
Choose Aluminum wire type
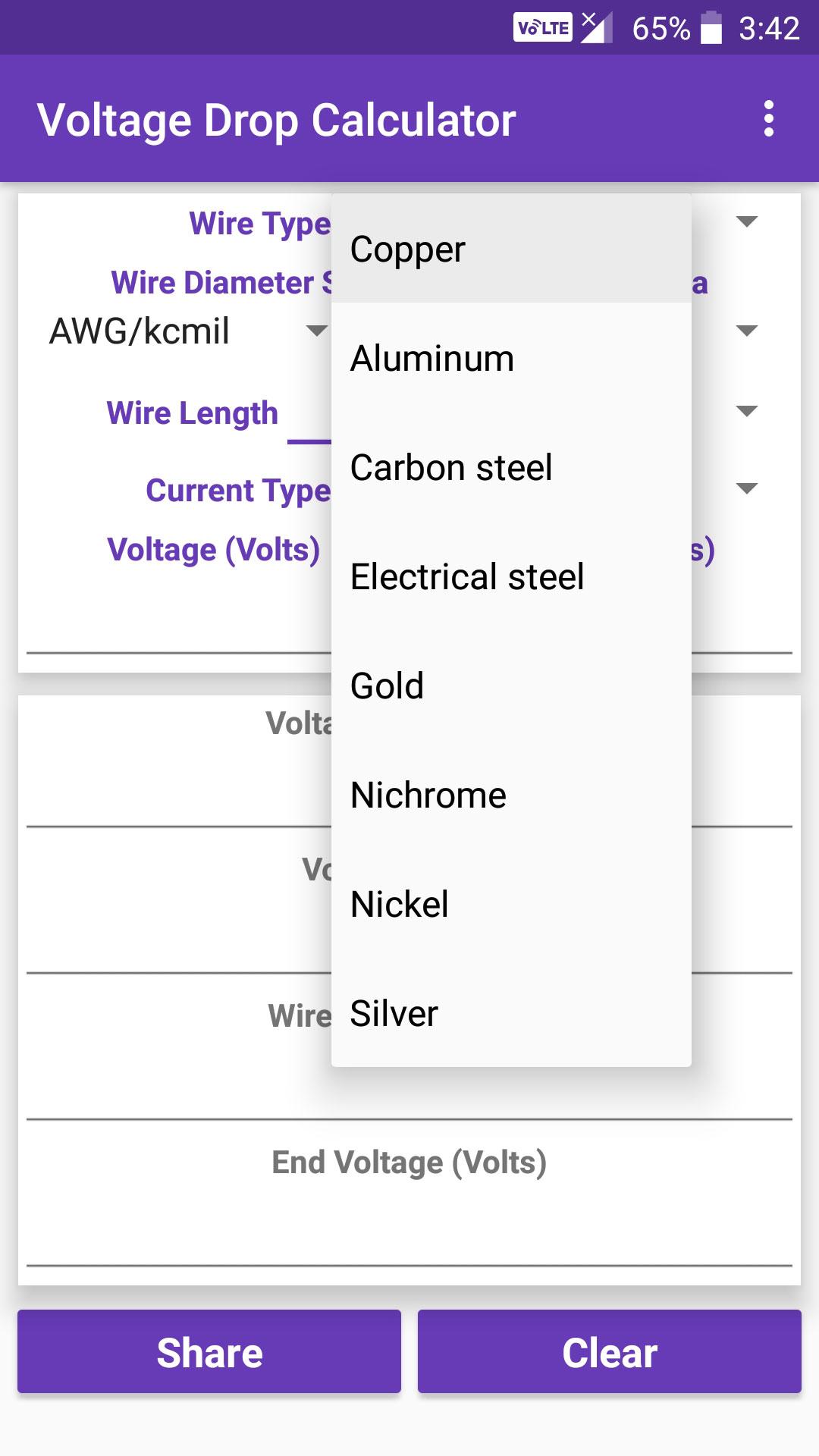tap(511, 358)
